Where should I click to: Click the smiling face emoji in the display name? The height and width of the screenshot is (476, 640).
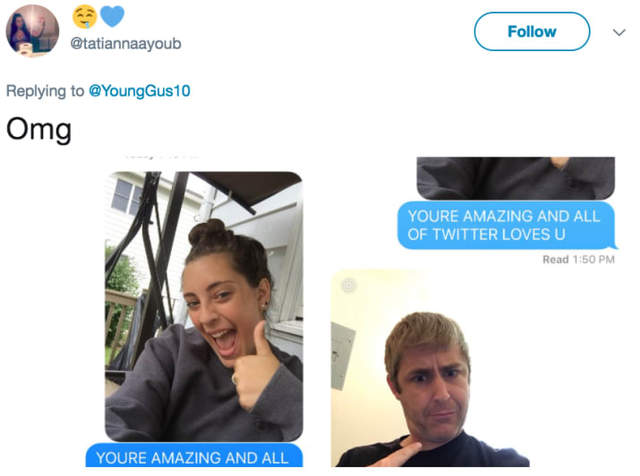pos(85,17)
